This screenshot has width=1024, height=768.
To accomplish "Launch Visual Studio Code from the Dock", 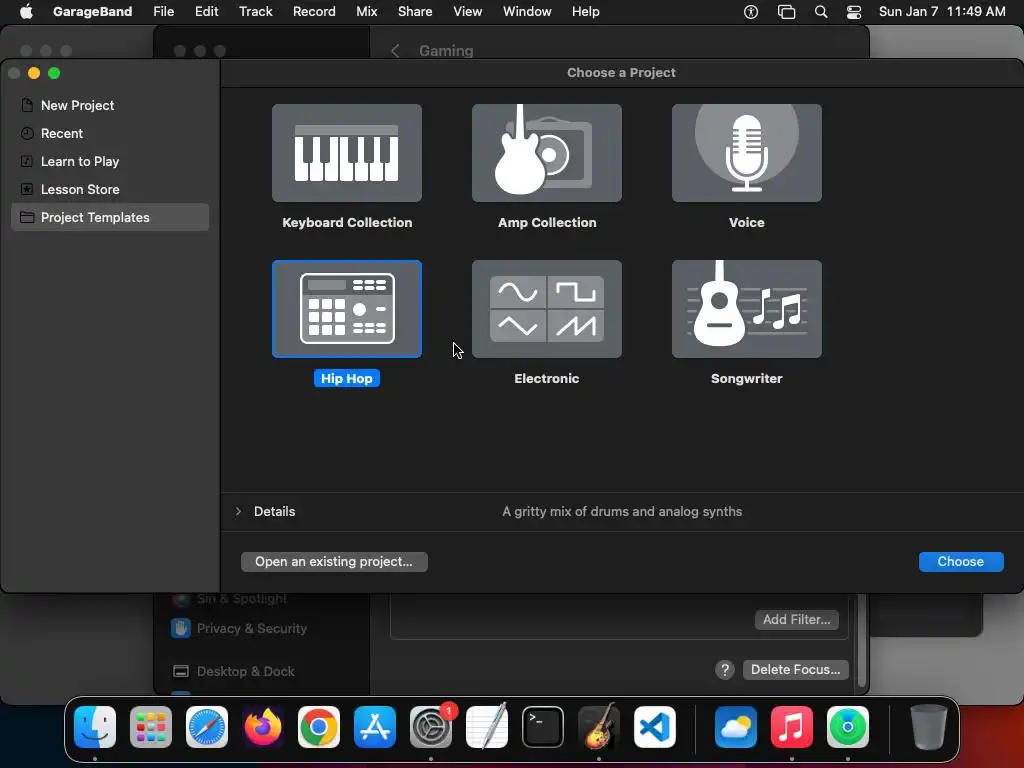I will point(655,727).
